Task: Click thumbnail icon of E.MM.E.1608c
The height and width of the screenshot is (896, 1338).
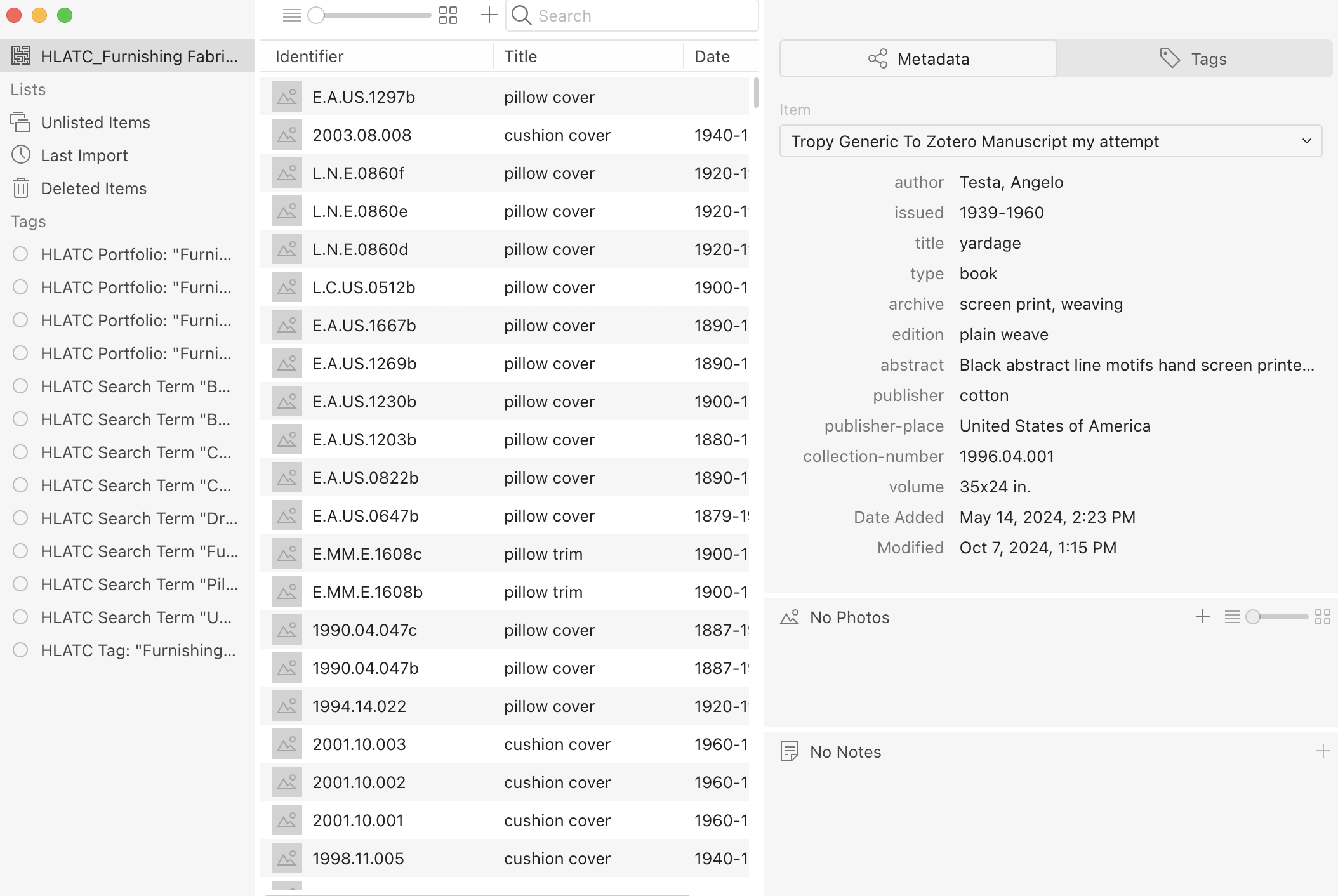Action: coord(287,554)
